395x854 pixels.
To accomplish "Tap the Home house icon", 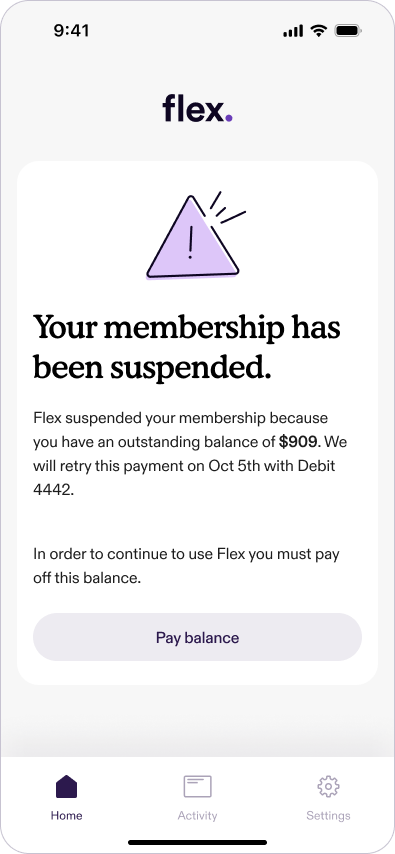I will point(66,786).
